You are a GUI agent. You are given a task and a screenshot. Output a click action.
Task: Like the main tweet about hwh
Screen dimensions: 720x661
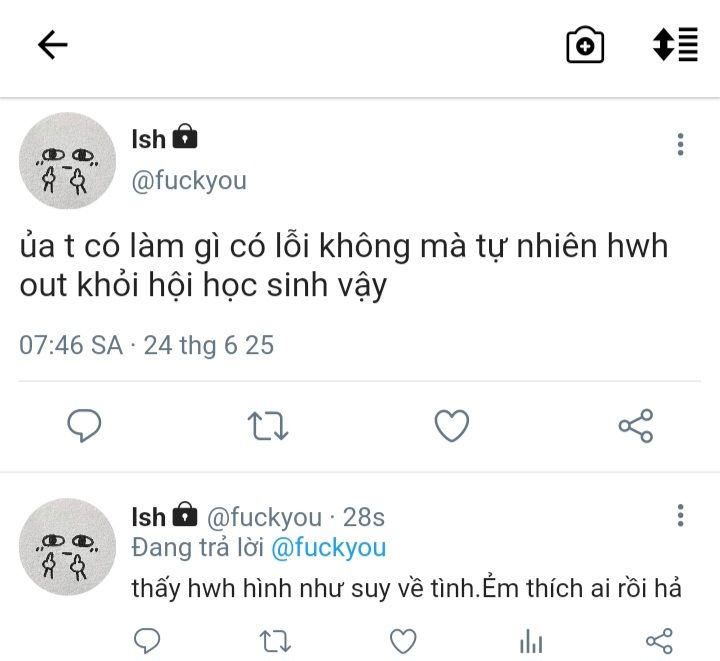coord(452,426)
